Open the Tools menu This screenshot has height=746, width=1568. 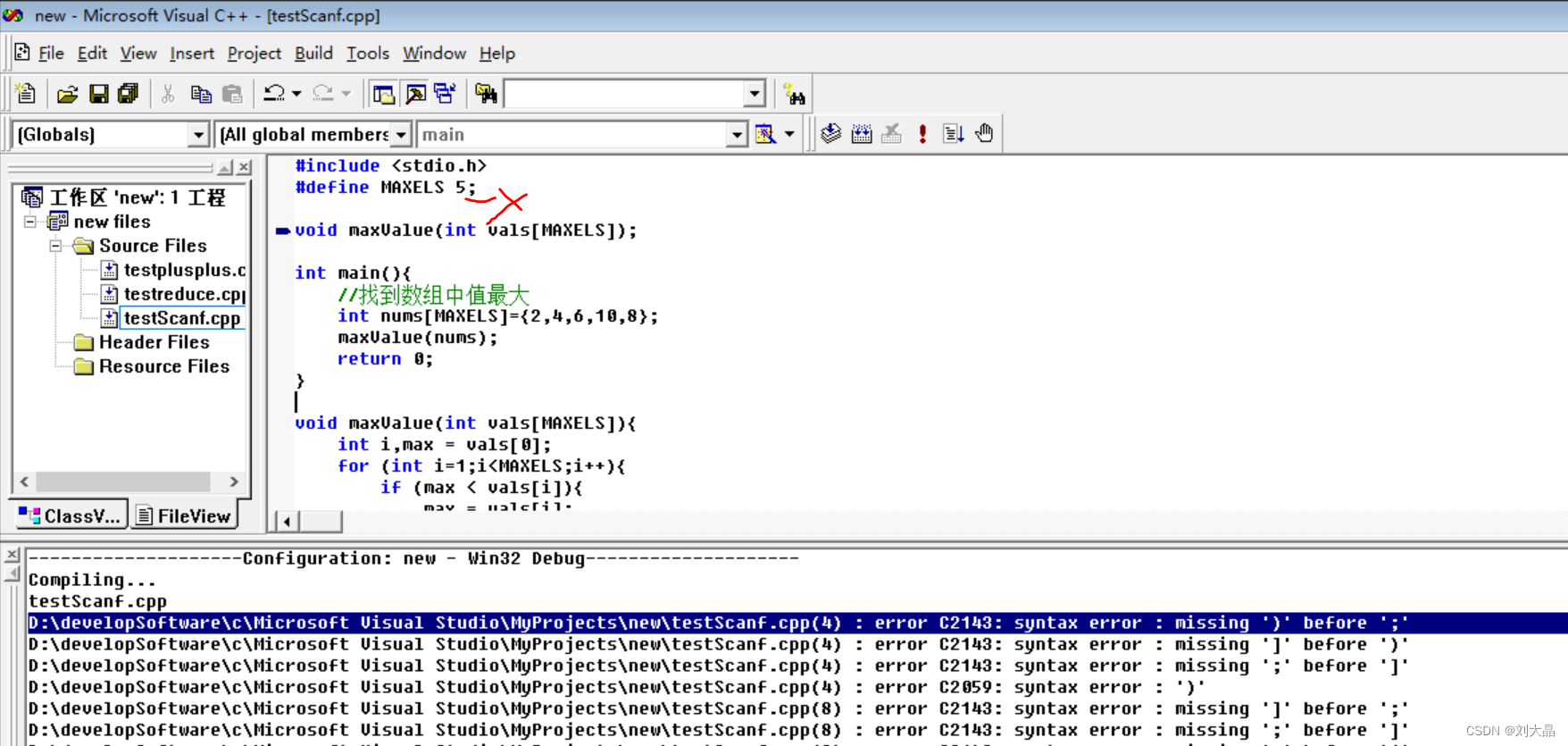[368, 54]
